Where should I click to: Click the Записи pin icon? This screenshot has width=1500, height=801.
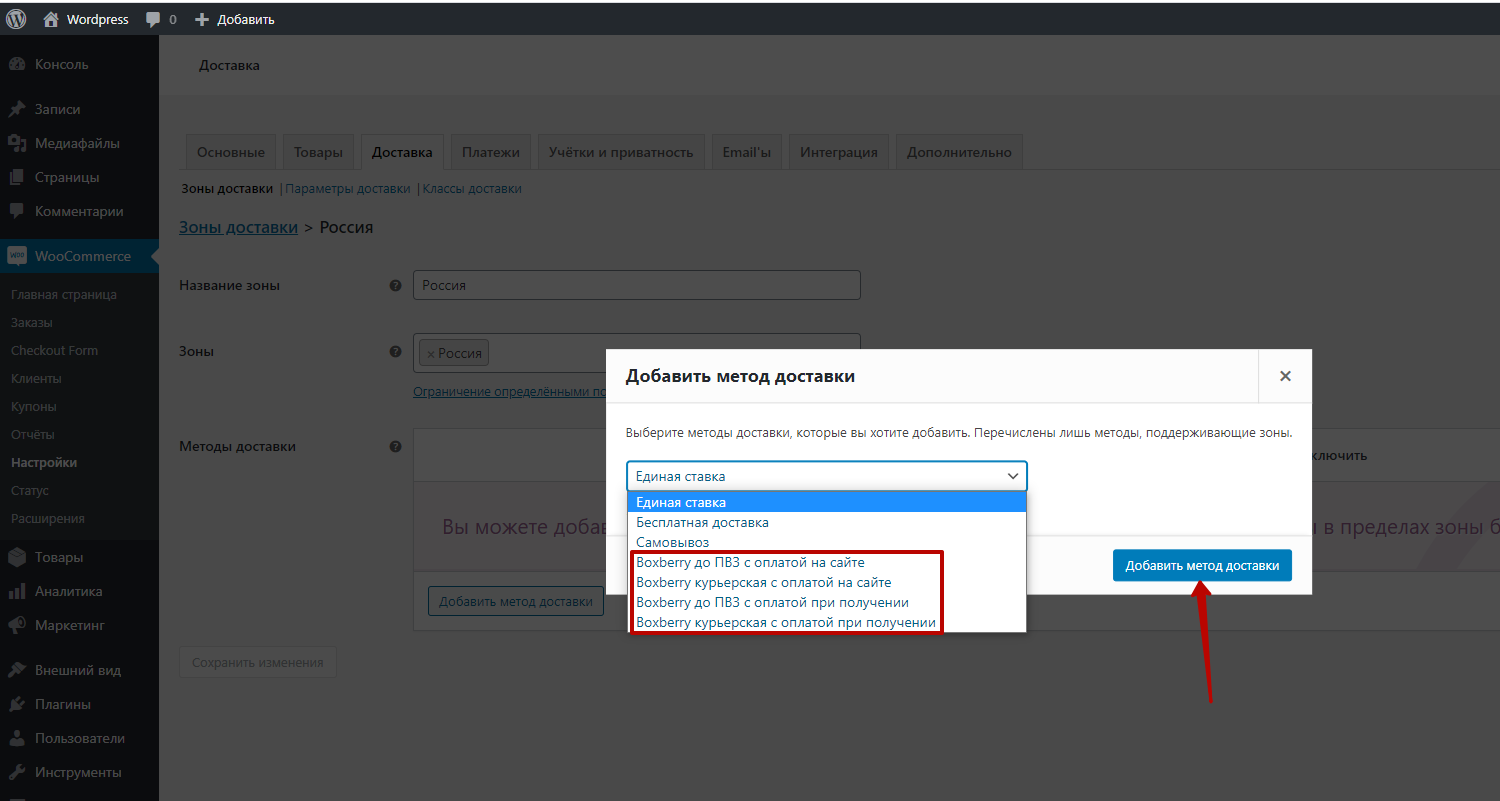pos(17,109)
